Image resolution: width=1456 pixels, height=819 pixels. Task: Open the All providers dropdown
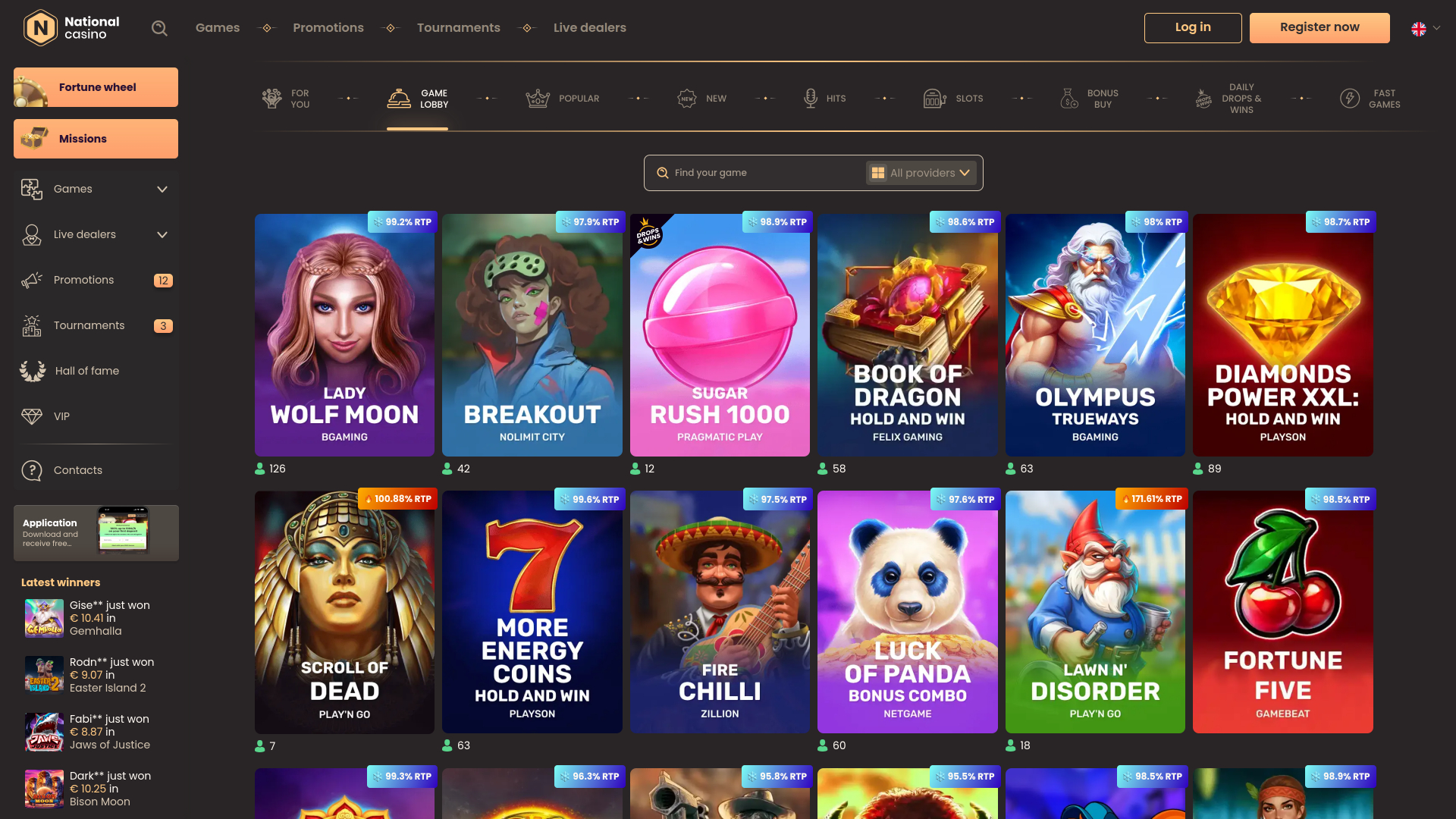921,172
